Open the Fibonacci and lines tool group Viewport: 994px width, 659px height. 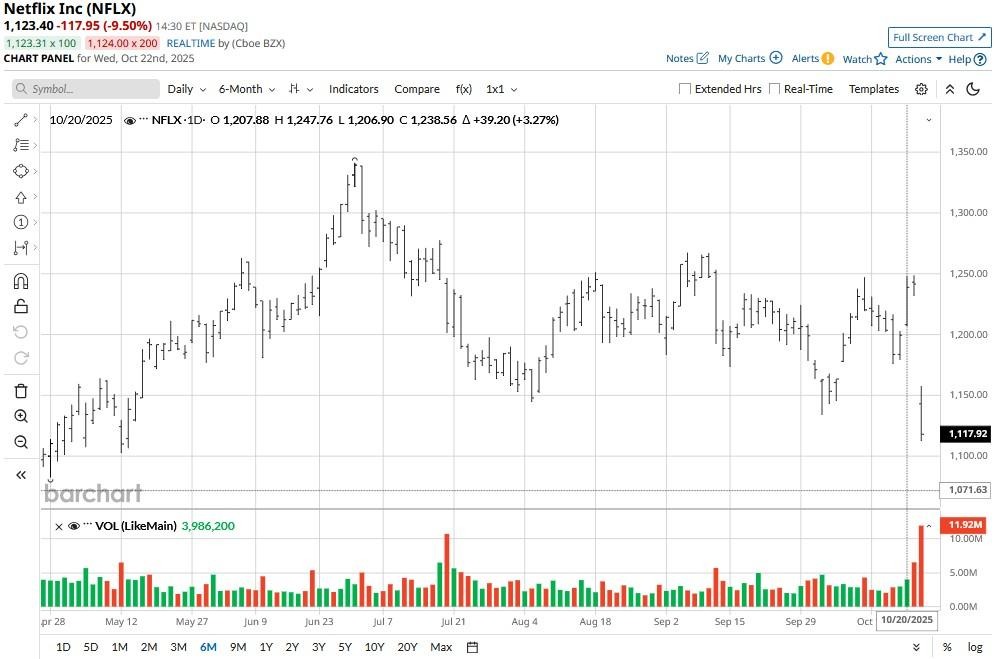point(20,145)
